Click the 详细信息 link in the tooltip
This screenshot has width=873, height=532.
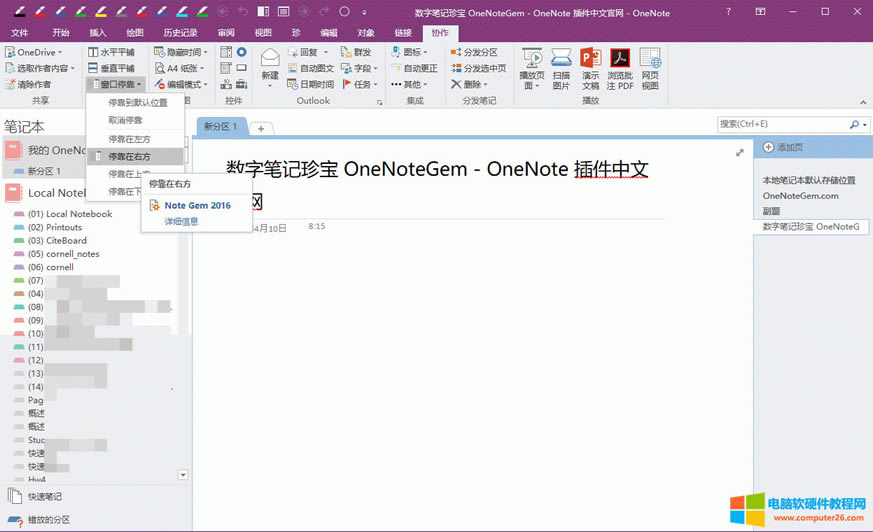point(181,221)
